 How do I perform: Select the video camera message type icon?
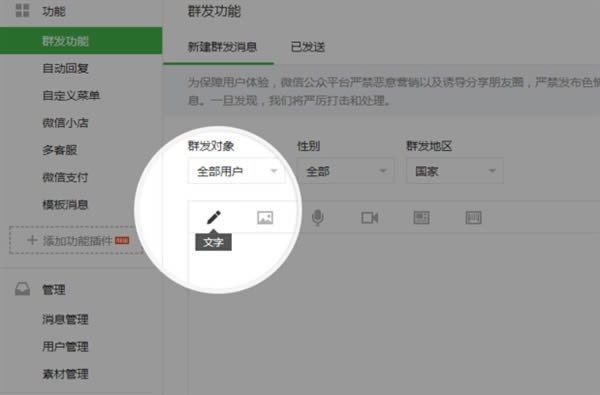370,218
